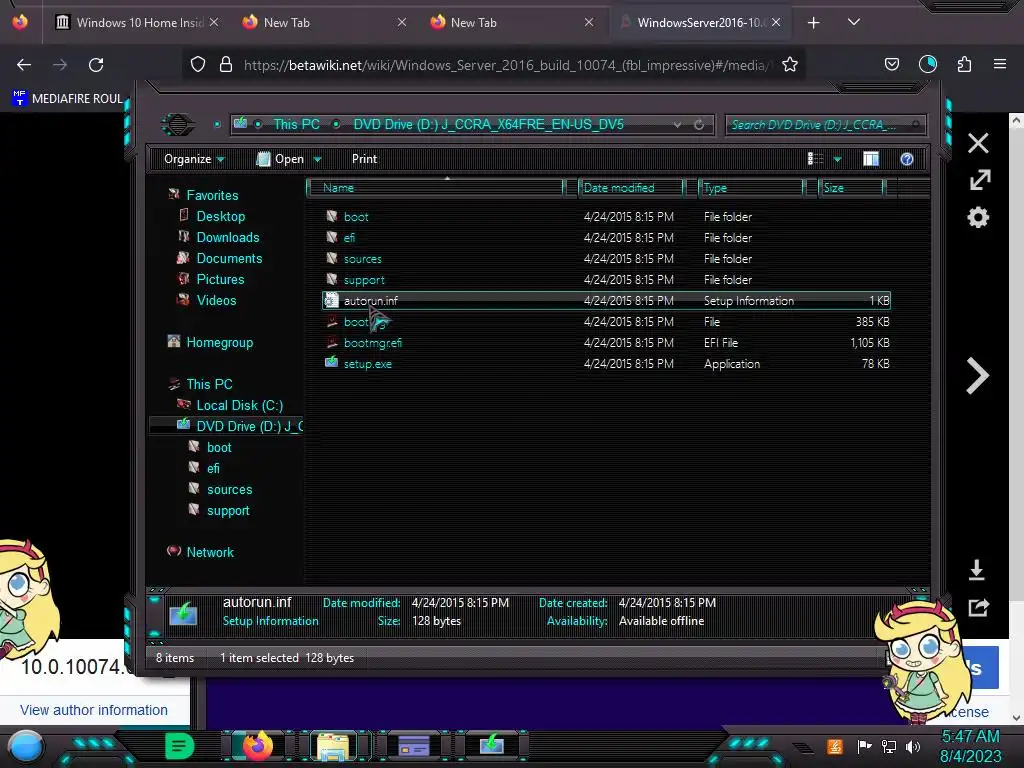
Task: Open the Firefox hamburger menu
Action: 1000,64
